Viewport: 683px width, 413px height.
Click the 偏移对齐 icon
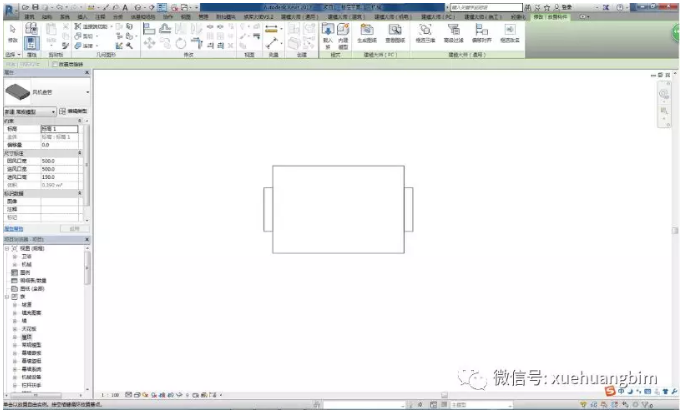tap(481, 30)
